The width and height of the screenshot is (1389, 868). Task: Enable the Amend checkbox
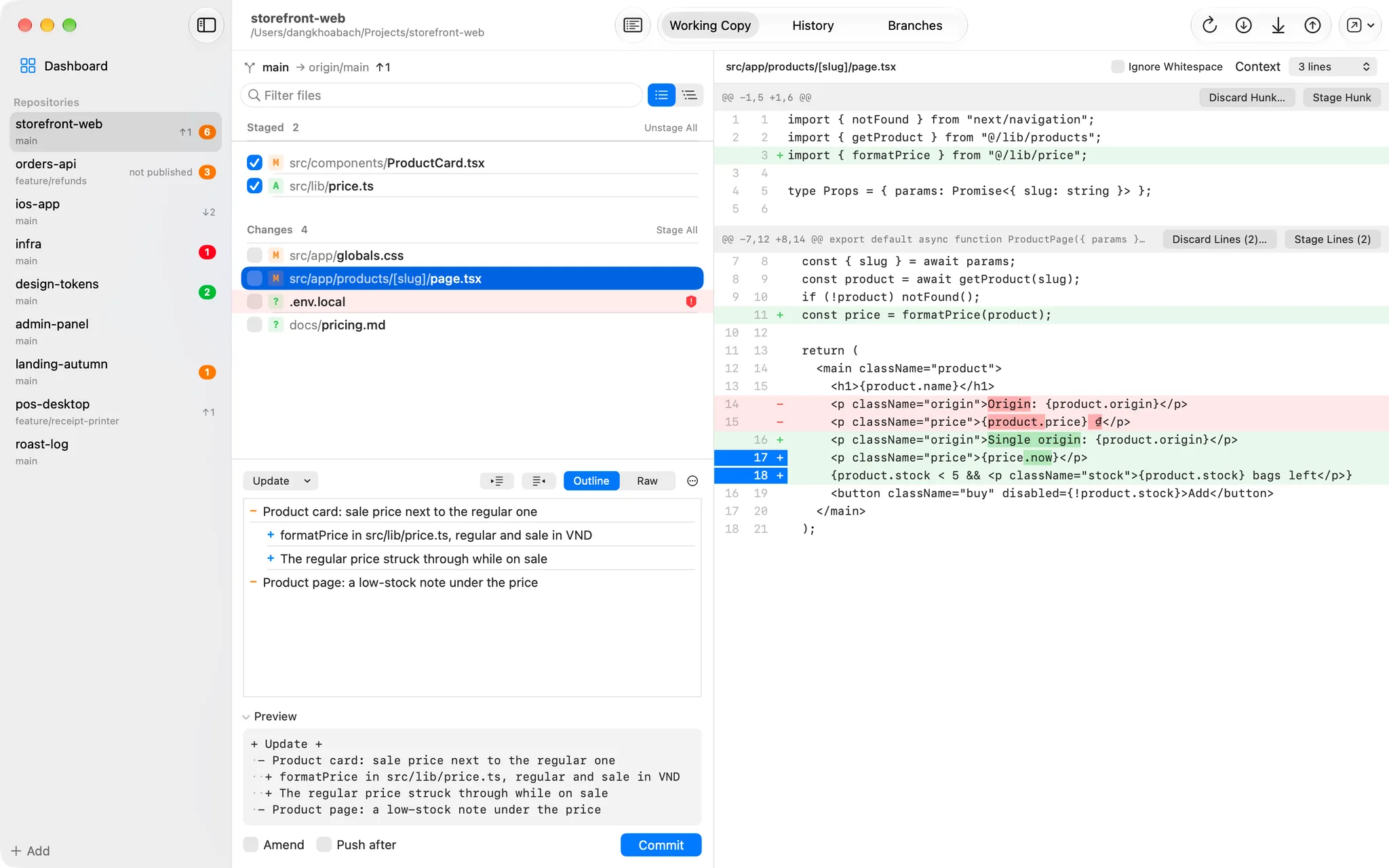click(251, 844)
